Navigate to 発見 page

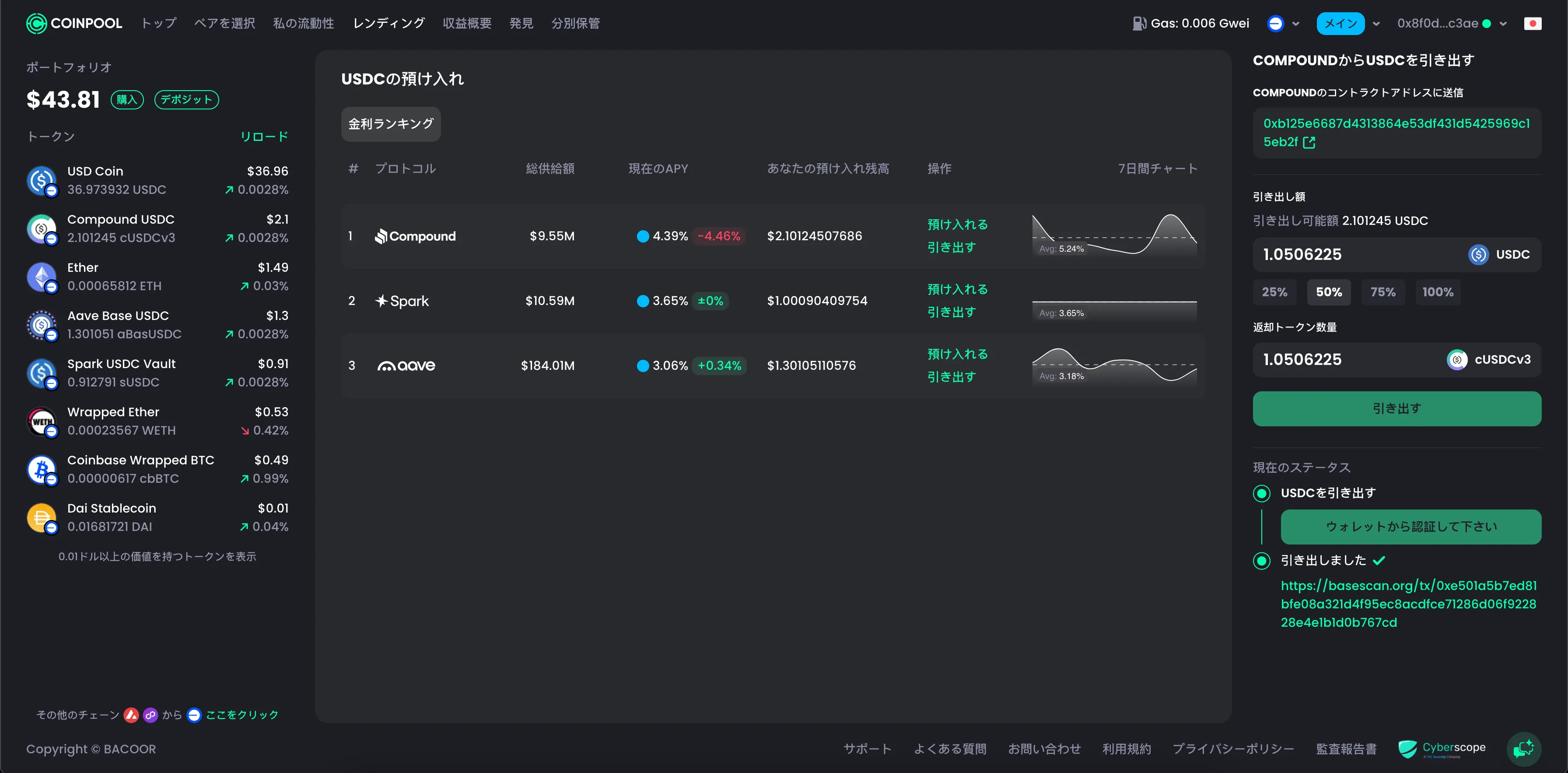click(x=521, y=24)
